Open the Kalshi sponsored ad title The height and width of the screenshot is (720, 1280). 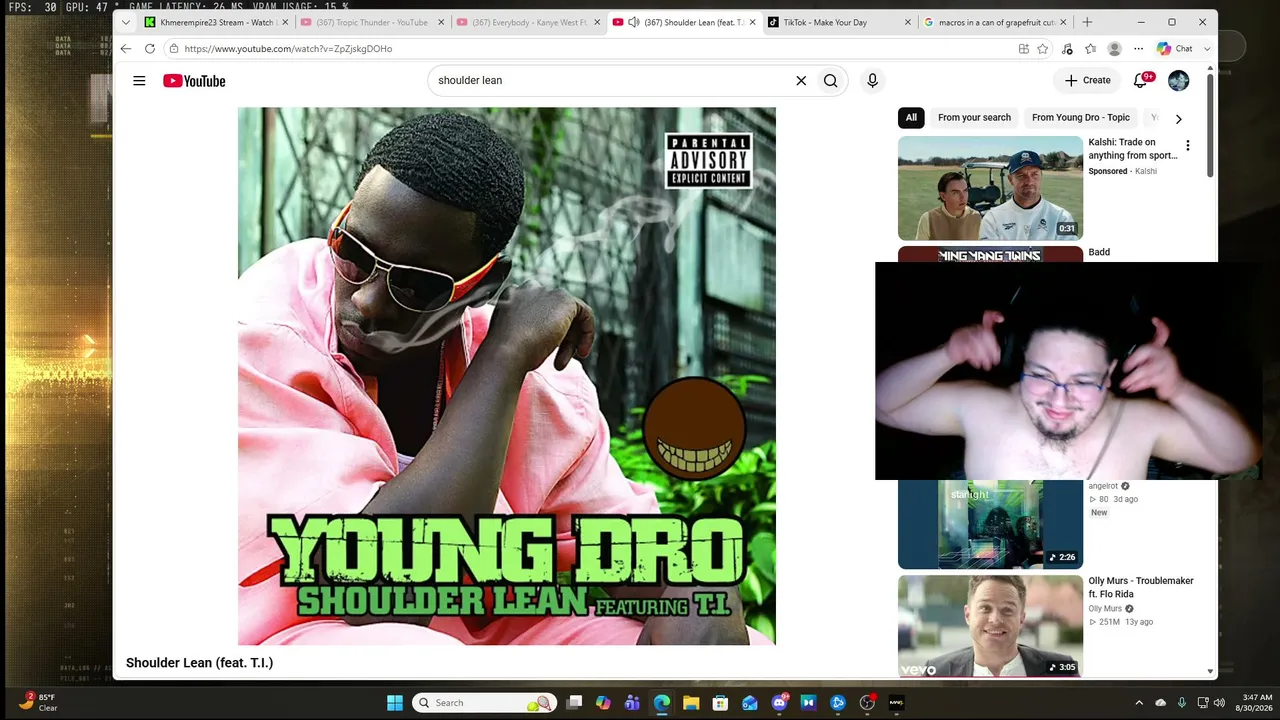point(1133,149)
